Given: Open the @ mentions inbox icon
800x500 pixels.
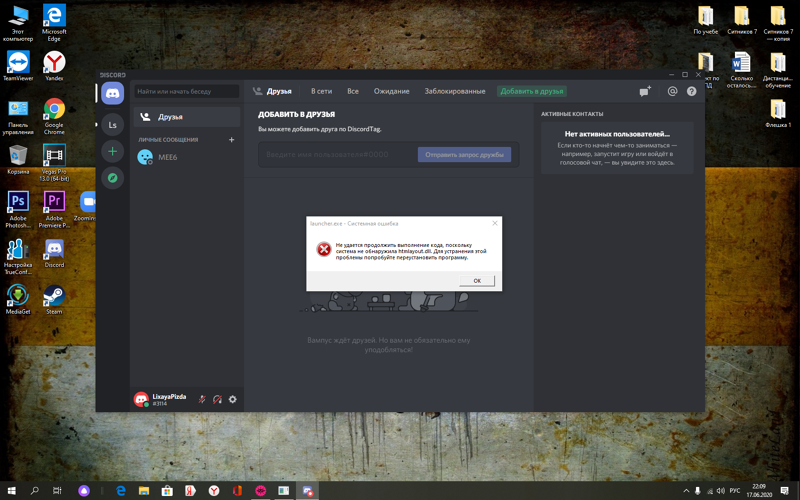Looking at the screenshot, I should click(x=672, y=91).
